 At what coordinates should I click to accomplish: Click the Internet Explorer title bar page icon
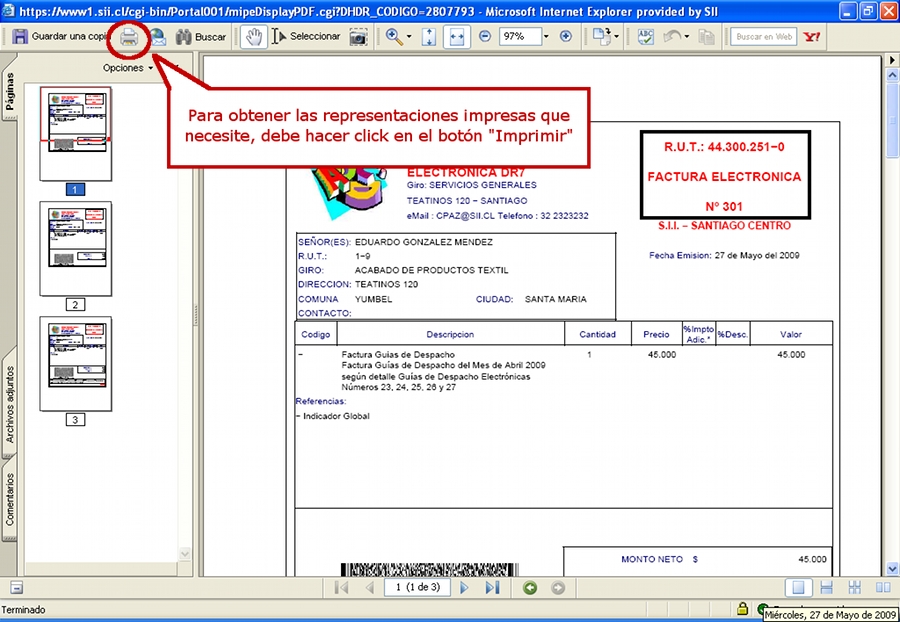pos(9,11)
